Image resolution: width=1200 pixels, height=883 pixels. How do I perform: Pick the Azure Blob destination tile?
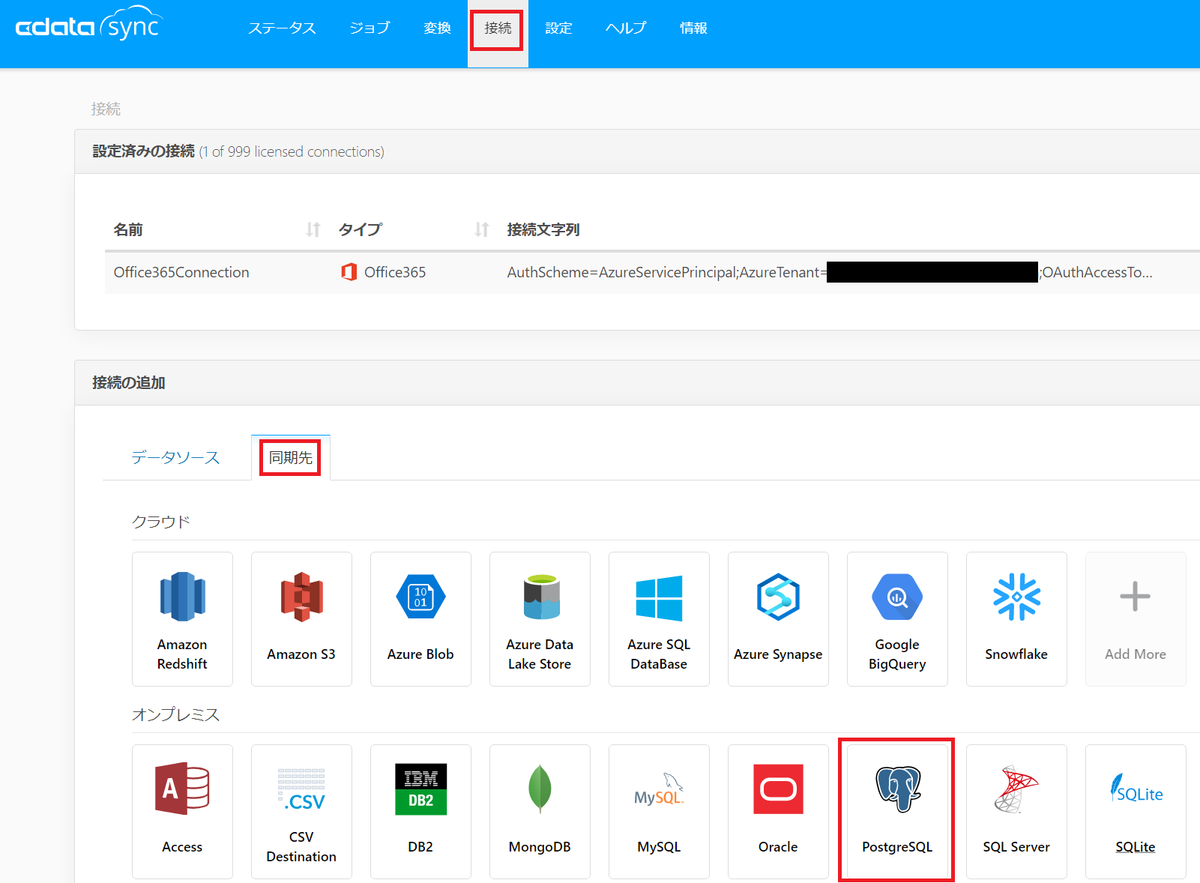420,619
